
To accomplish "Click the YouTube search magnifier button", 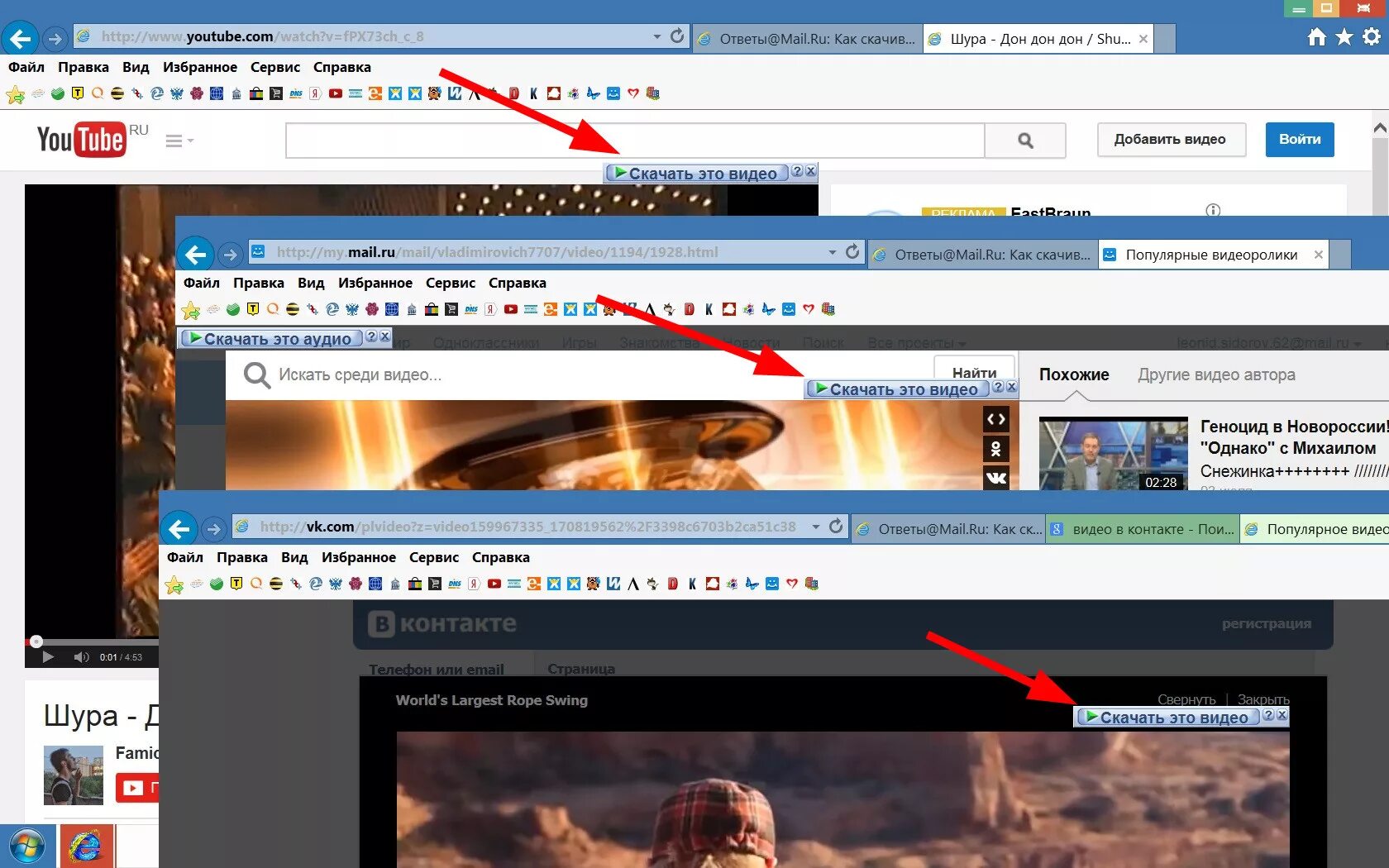I will pyautogui.click(x=1025, y=141).
